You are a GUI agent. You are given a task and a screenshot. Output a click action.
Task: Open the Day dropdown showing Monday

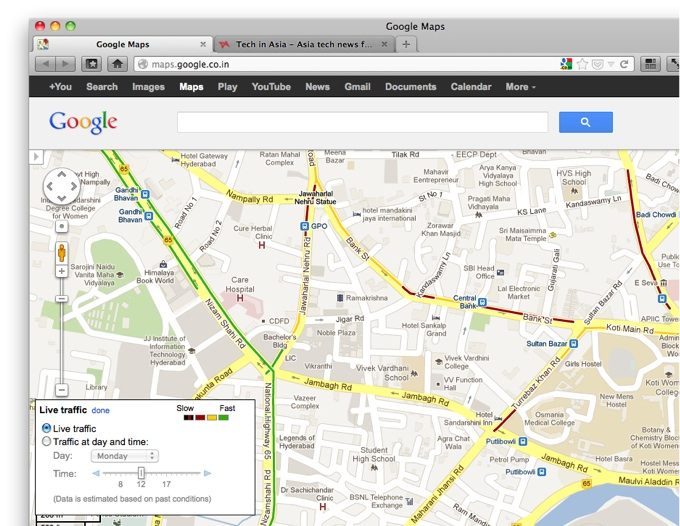pos(125,456)
